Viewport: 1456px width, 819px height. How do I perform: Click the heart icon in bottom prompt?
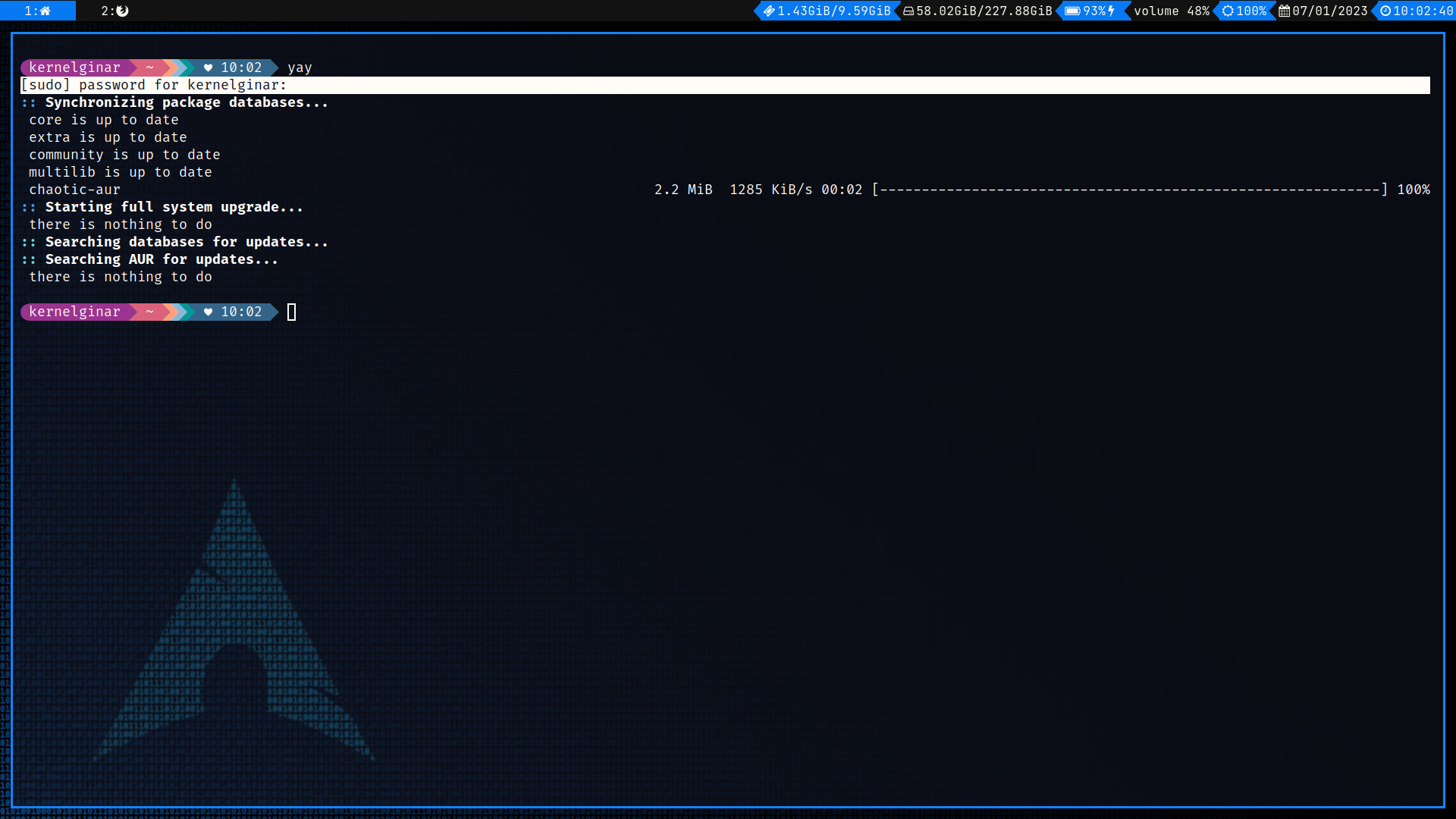[x=208, y=312]
